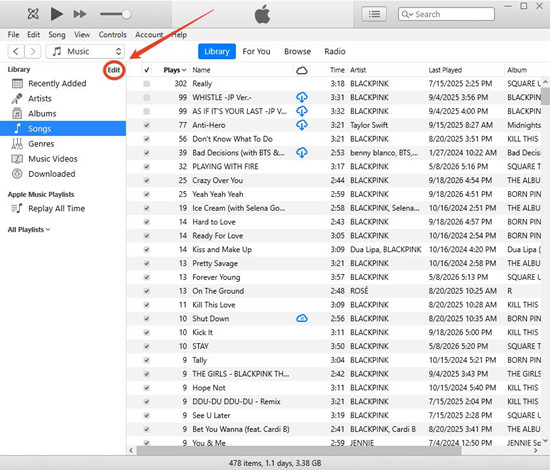Toggle shuffle icon in player bar

(33, 14)
